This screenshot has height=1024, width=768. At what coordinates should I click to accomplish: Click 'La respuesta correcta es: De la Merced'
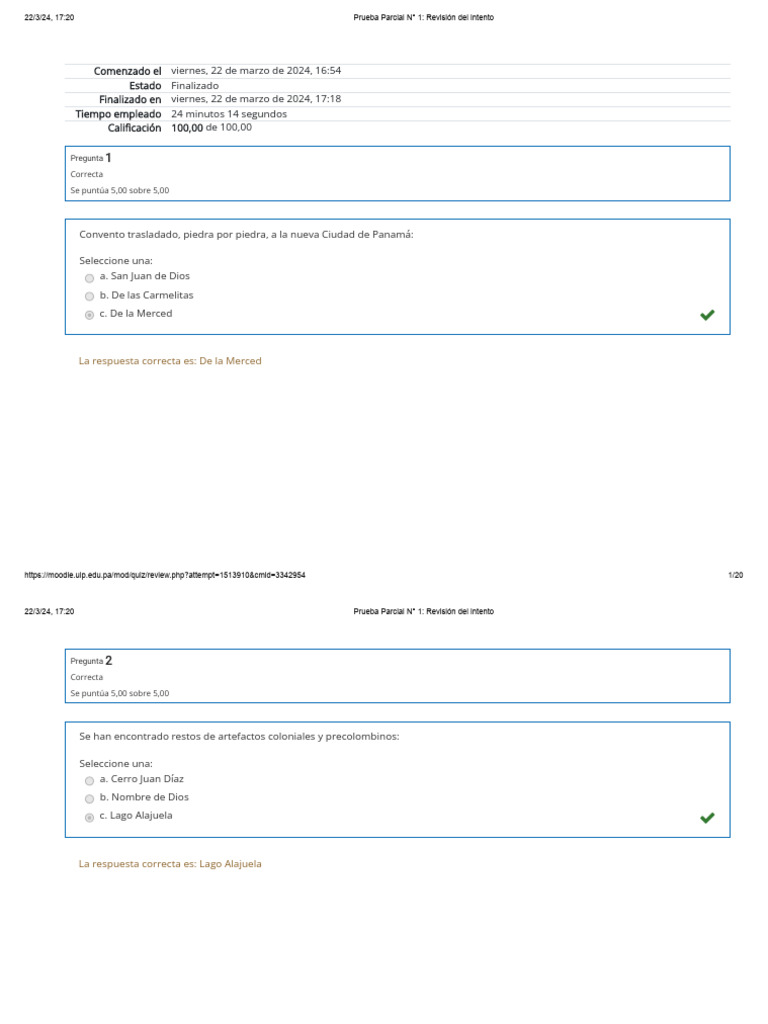[170, 361]
